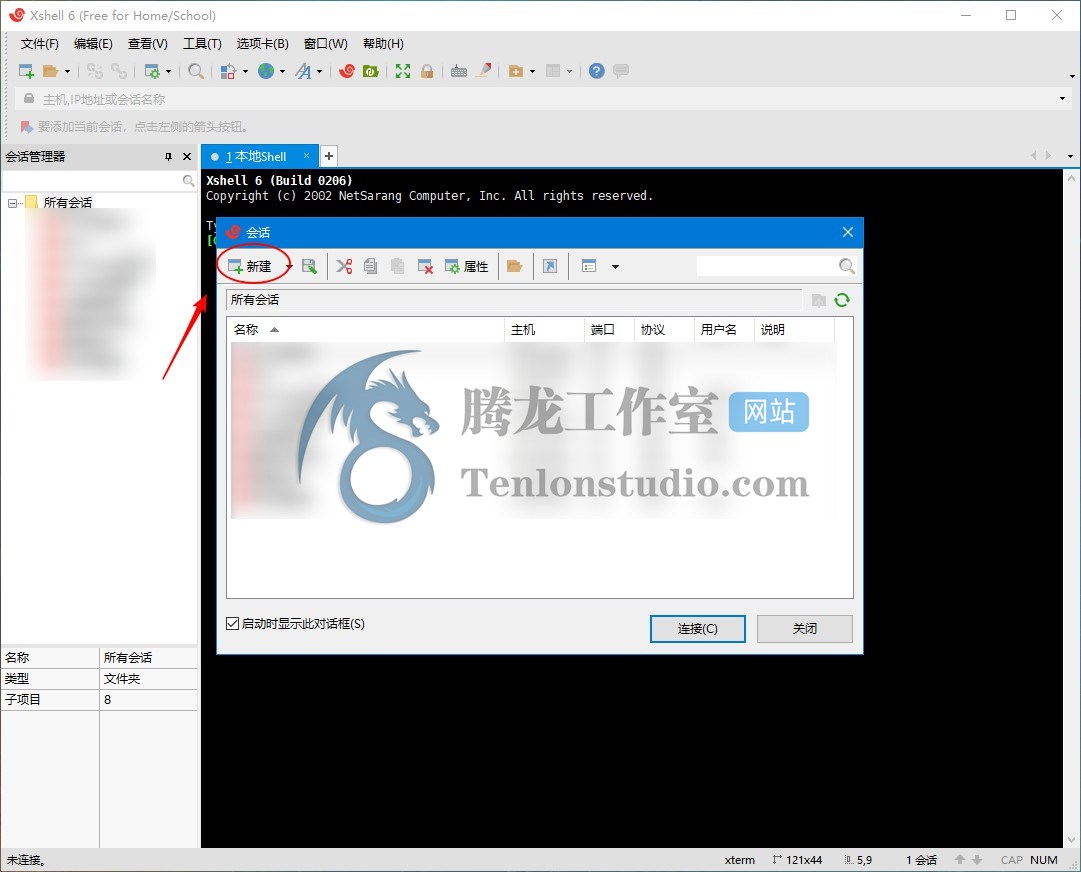
Task: Add a new tab with the plus button
Action: [329, 156]
